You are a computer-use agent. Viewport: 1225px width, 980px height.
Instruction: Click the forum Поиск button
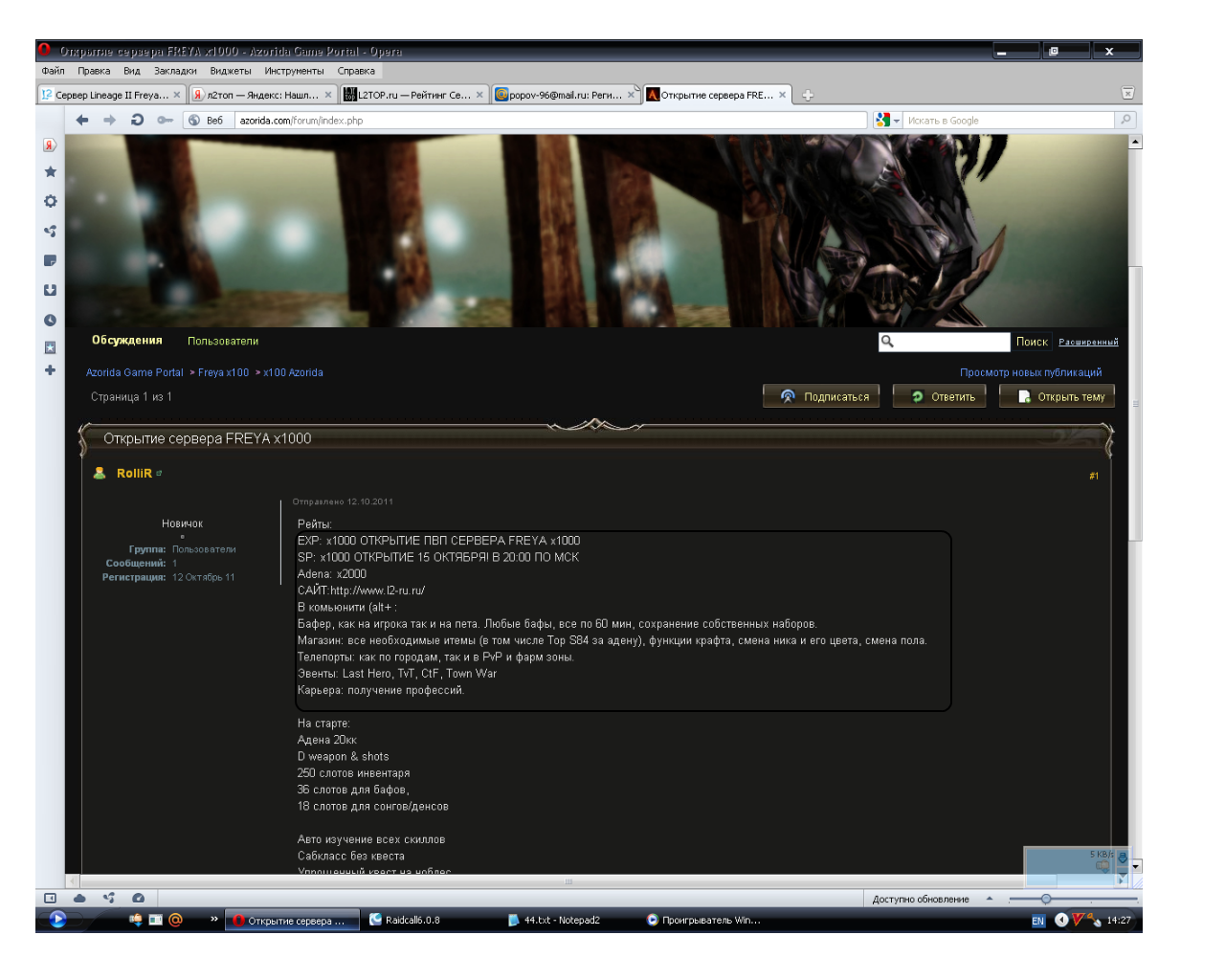tap(1032, 342)
